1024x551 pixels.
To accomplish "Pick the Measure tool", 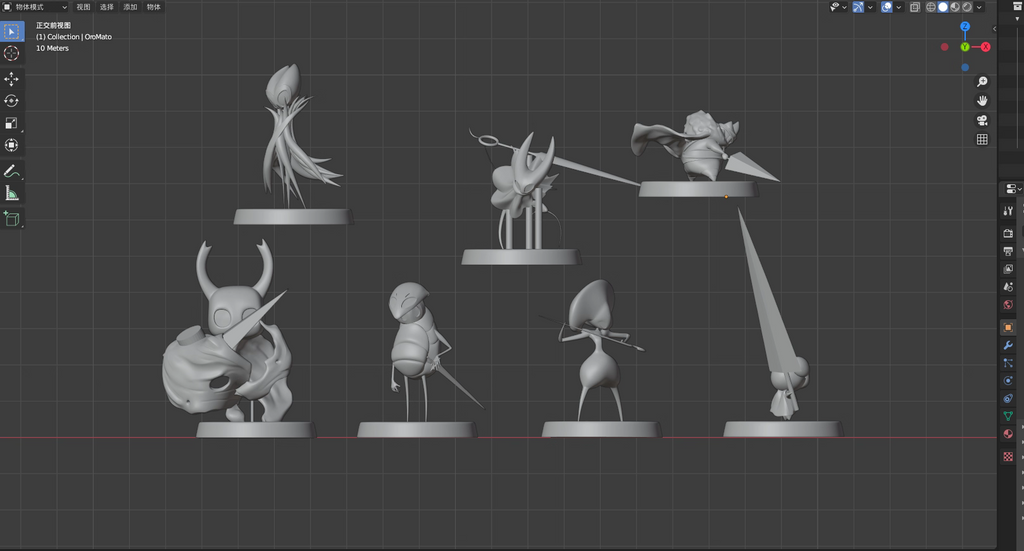I will coord(12,193).
